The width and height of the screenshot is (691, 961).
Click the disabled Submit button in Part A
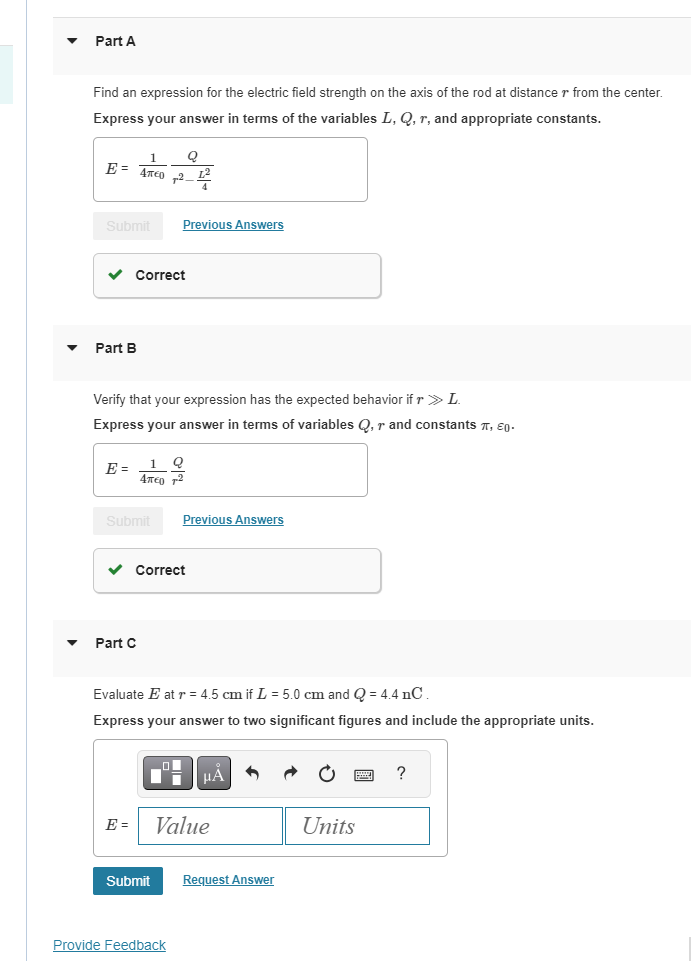[127, 225]
